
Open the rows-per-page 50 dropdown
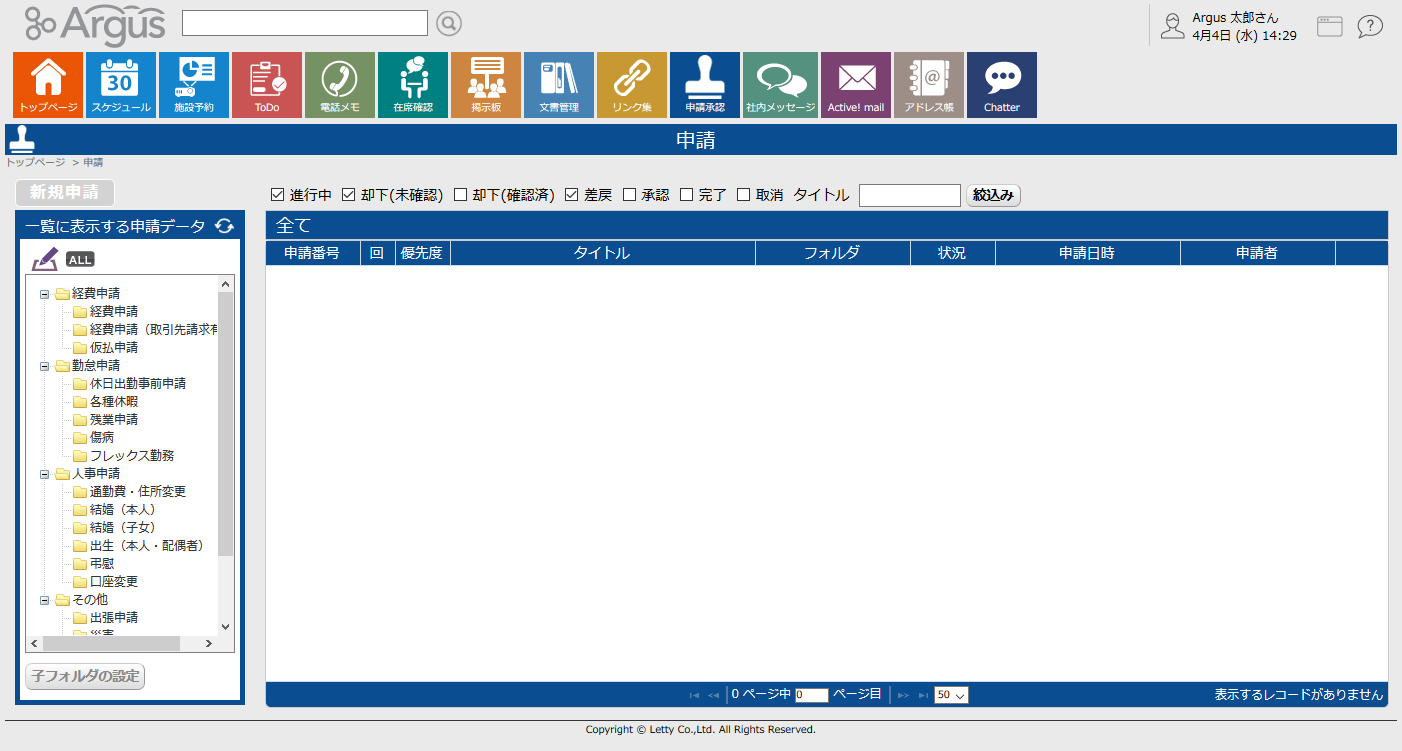[951, 695]
